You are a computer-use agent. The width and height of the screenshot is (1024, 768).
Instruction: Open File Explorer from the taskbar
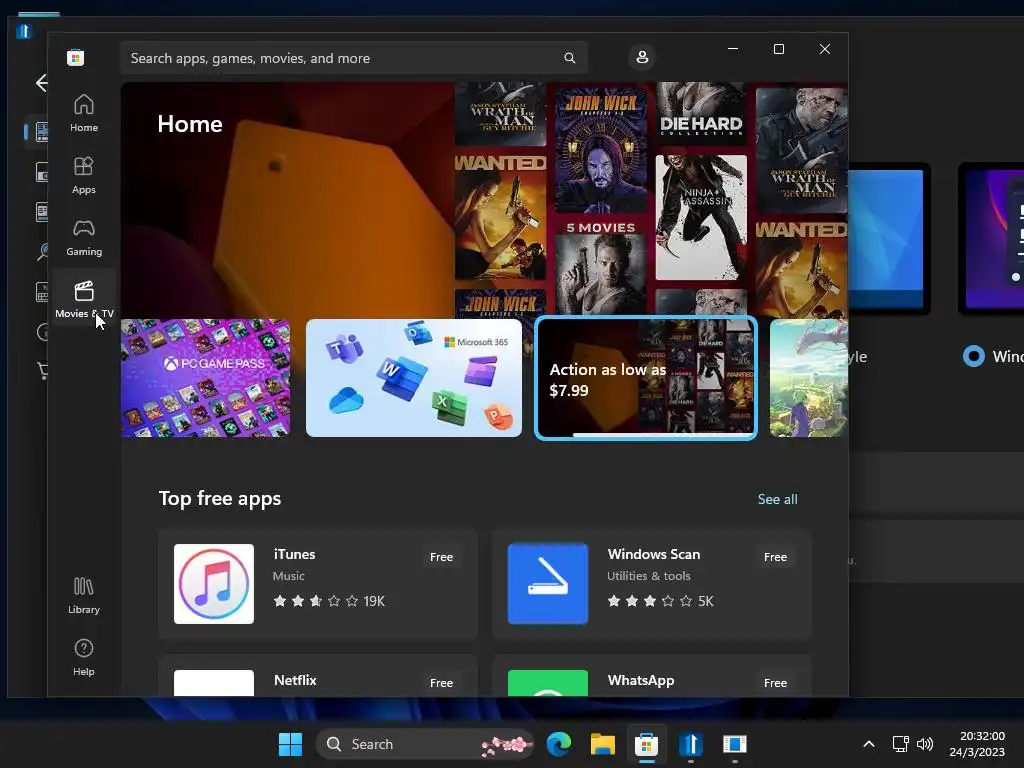603,744
